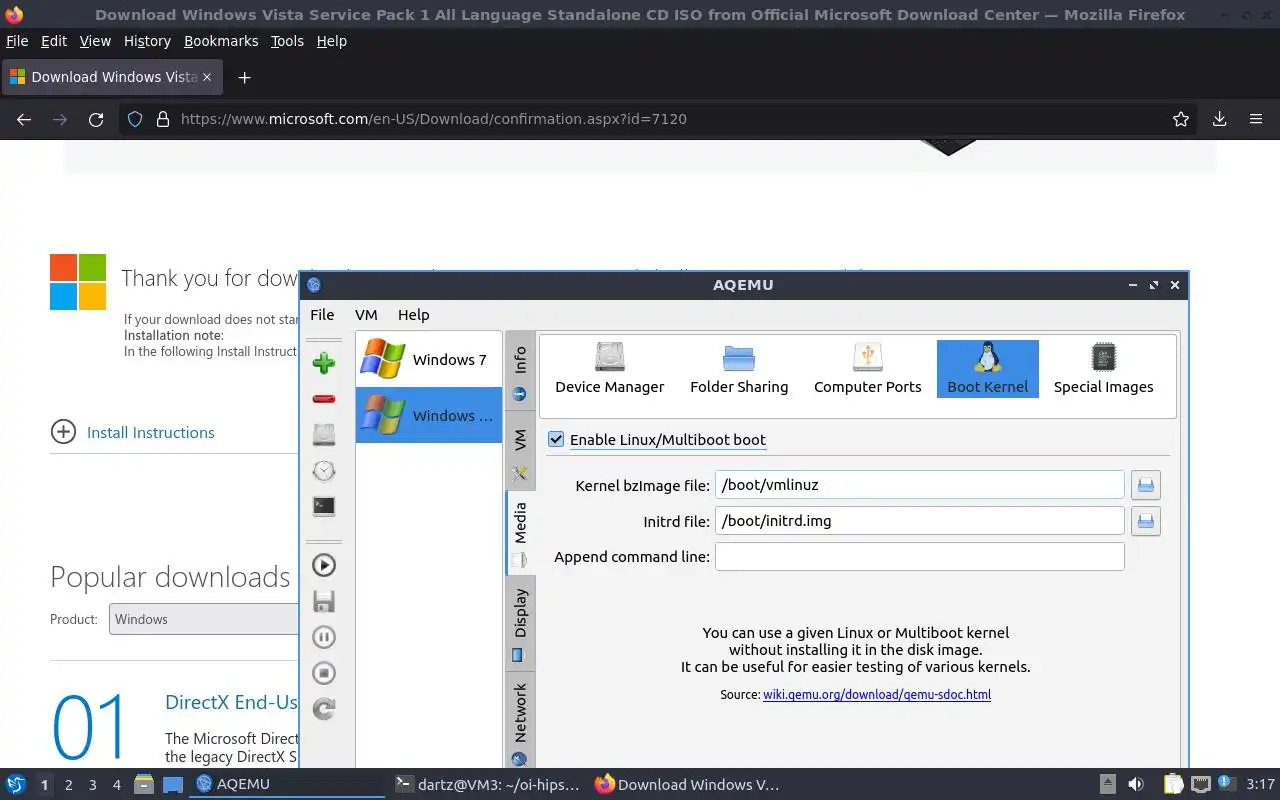Go back in Firefox
The height and width of the screenshot is (800, 1280).
[x=24, y=119]
